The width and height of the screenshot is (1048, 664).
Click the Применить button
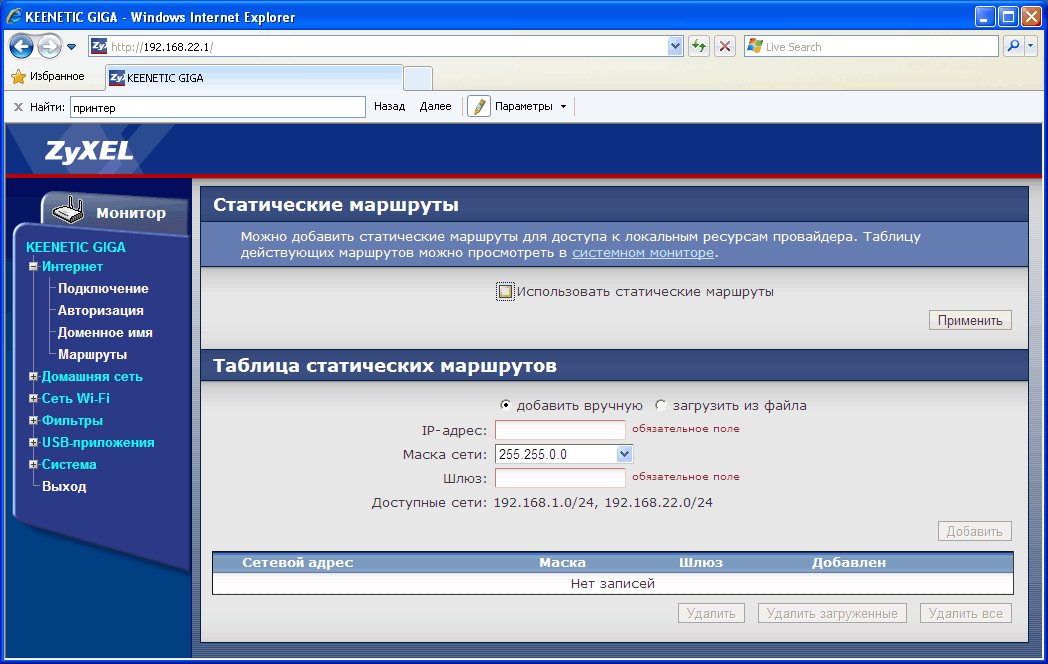pos(970,320)
